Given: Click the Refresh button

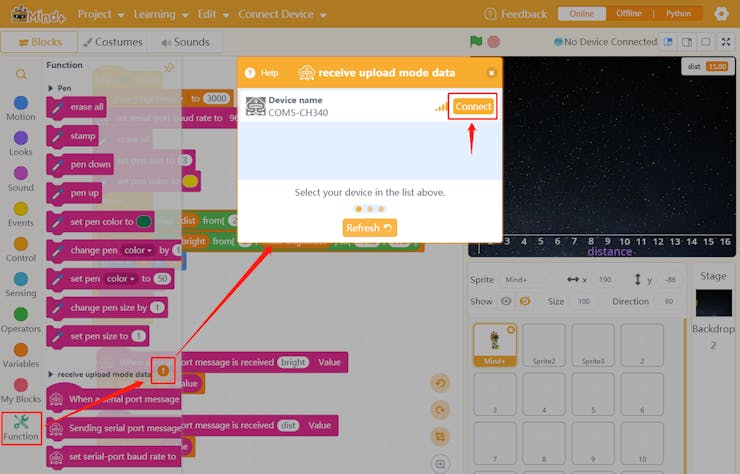Looking at the screenshot, I should (370, 228).
